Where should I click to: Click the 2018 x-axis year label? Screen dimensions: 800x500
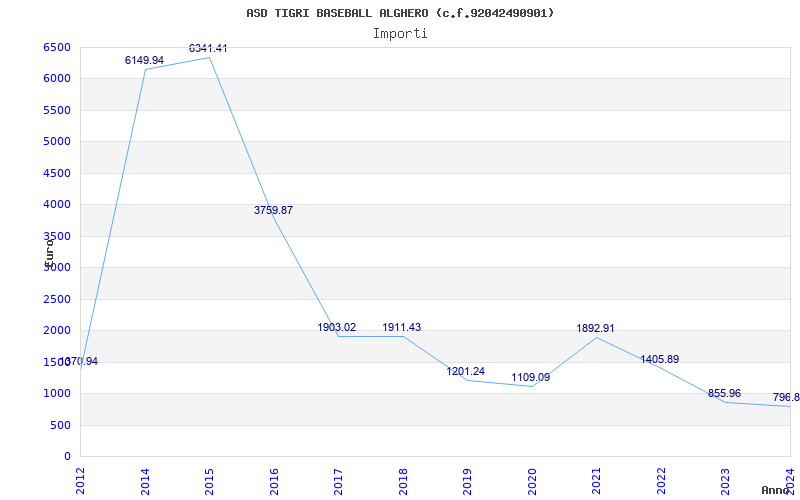[403, 481]
